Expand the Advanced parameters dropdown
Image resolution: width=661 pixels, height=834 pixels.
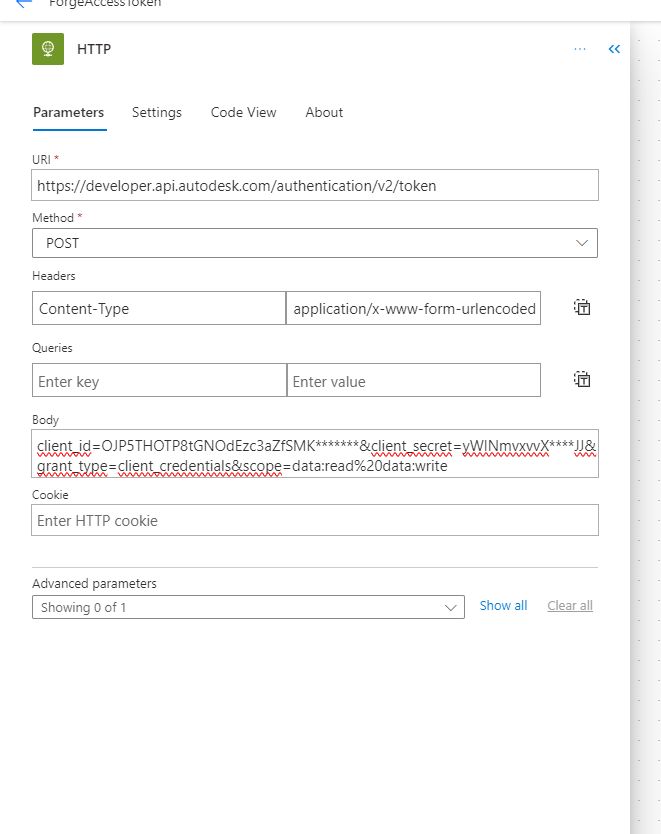coord(248,607)
